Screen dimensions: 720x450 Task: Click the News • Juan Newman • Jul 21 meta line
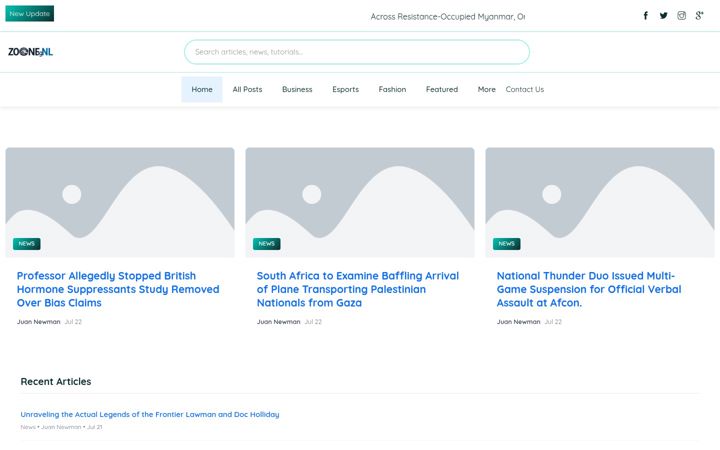point(62,427)
